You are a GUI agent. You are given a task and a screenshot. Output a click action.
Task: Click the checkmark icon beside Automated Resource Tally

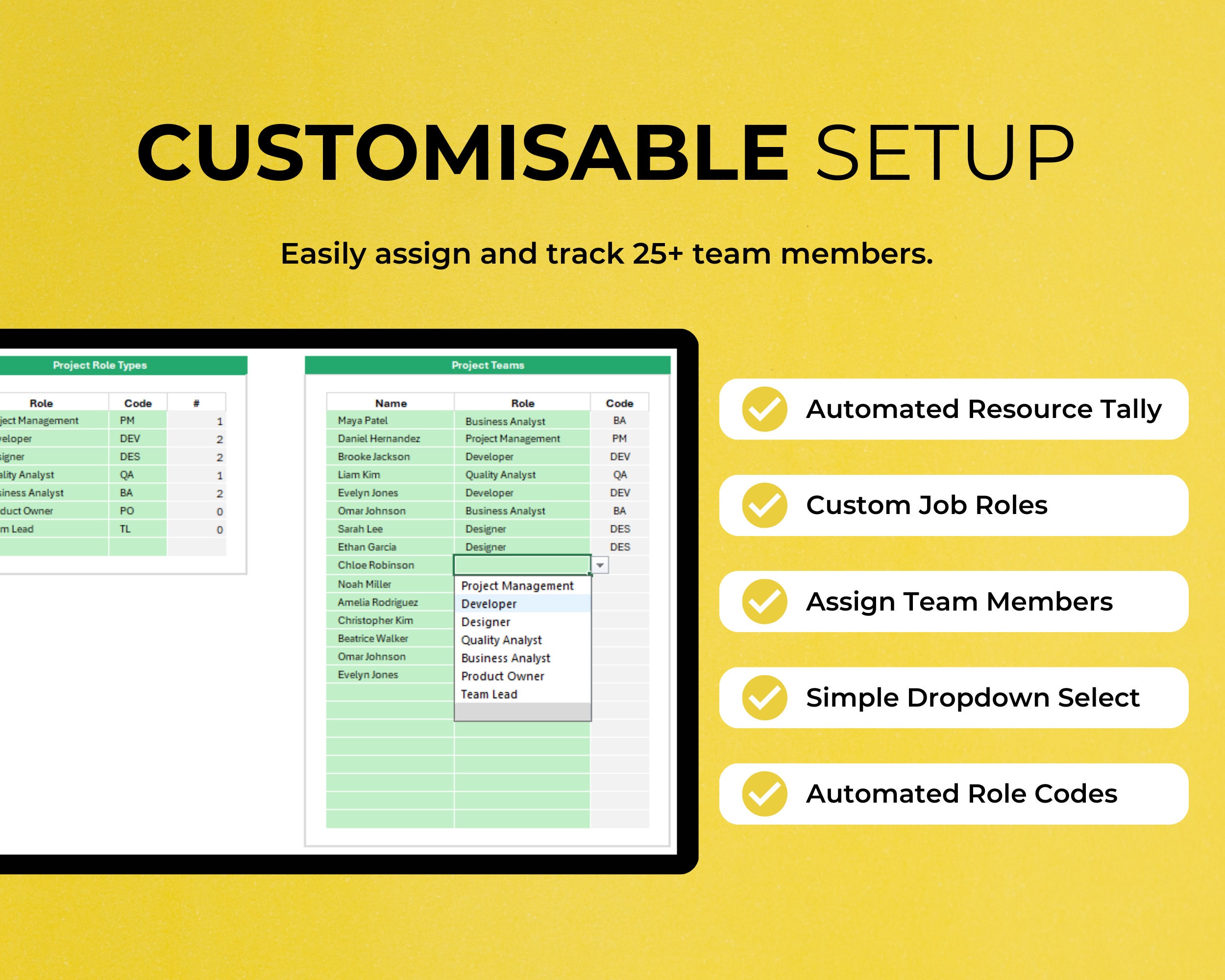764,409
